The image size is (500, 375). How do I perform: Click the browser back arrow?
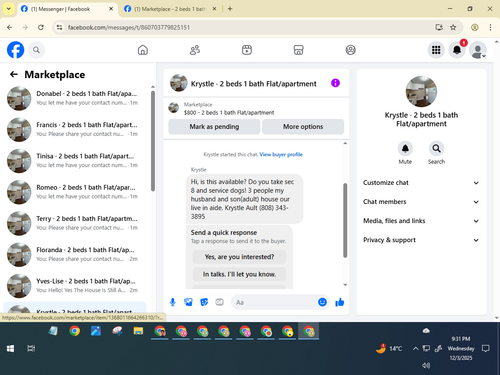coord(10,27)
